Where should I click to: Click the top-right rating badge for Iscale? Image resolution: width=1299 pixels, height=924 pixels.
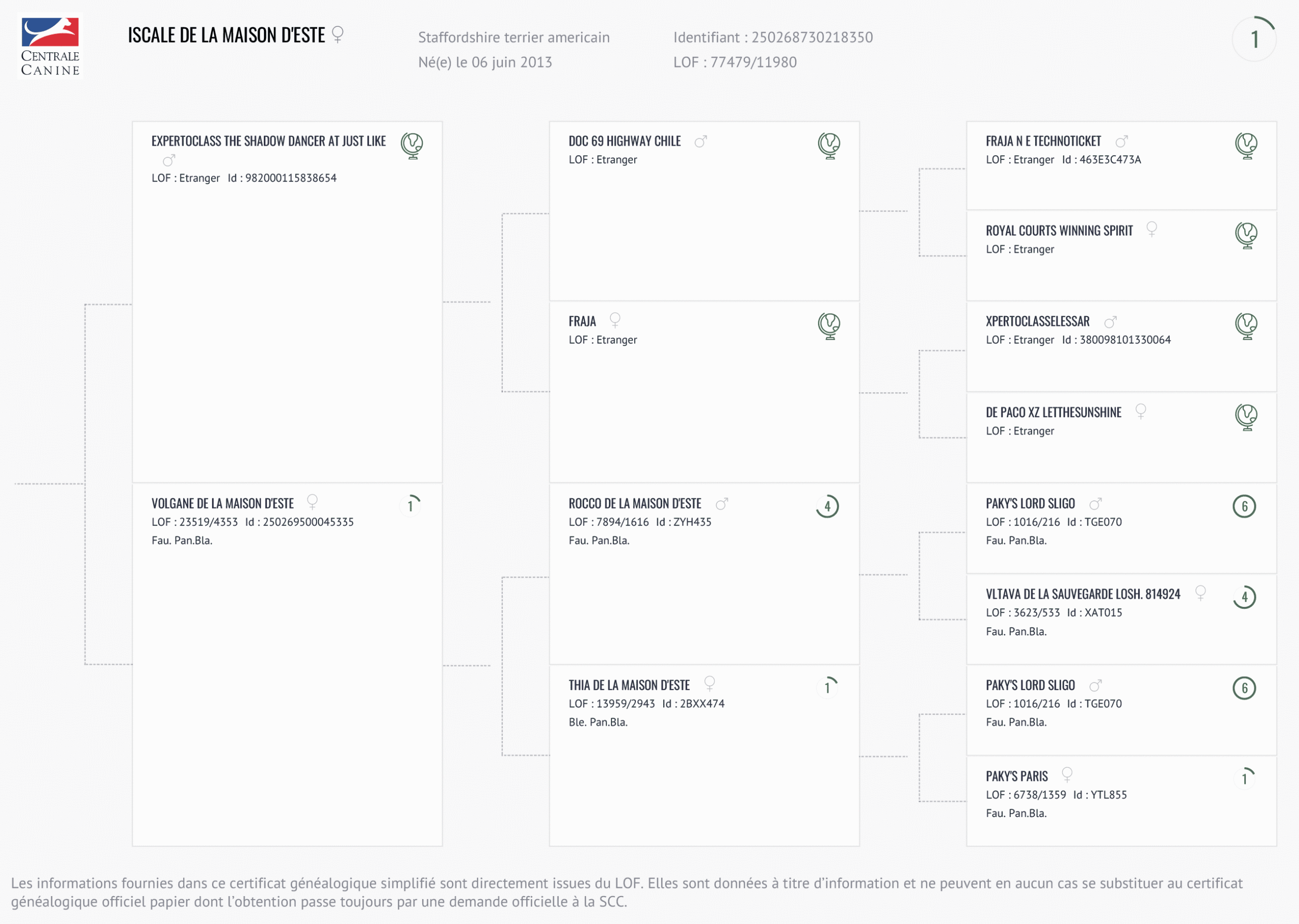pyautogui.click(x=1254, y=39)
